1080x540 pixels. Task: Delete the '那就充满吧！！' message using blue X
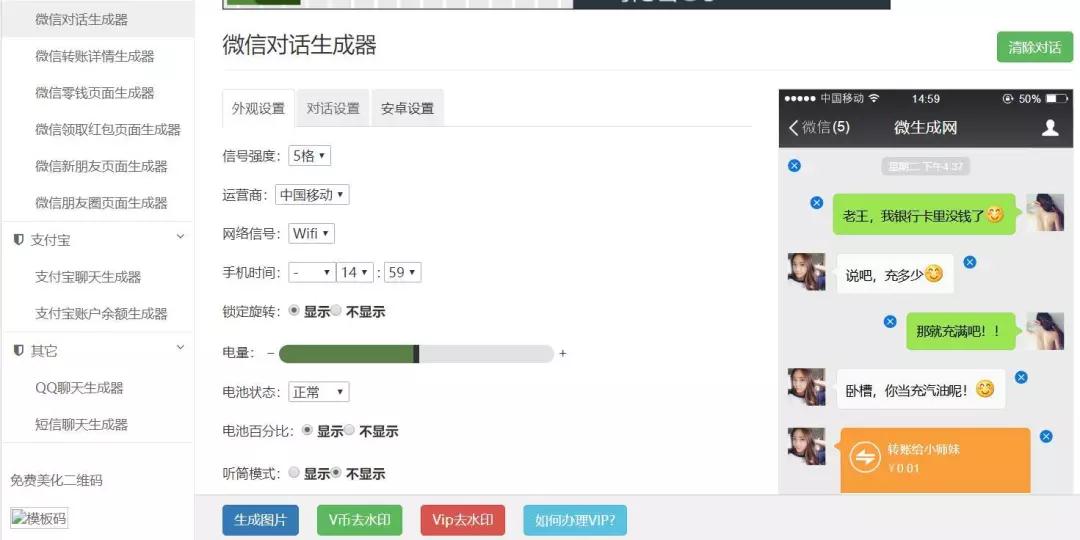(x=890, y=321)
